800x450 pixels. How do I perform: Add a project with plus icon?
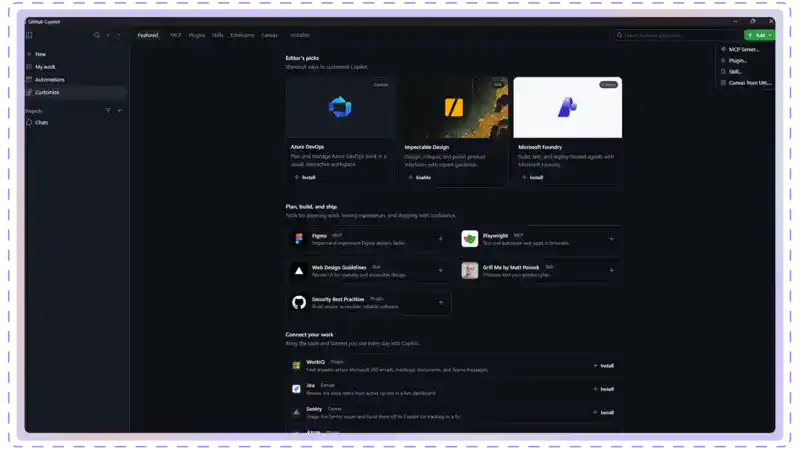pyautogui.click(x=119, y=111)
